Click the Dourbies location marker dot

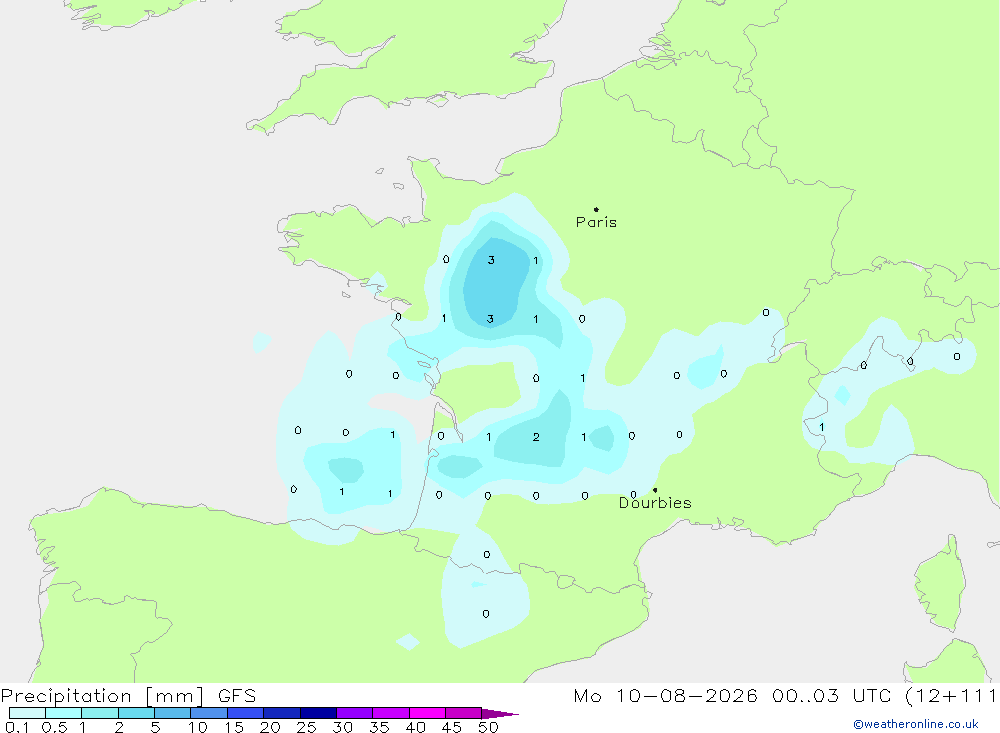point(655,490)
